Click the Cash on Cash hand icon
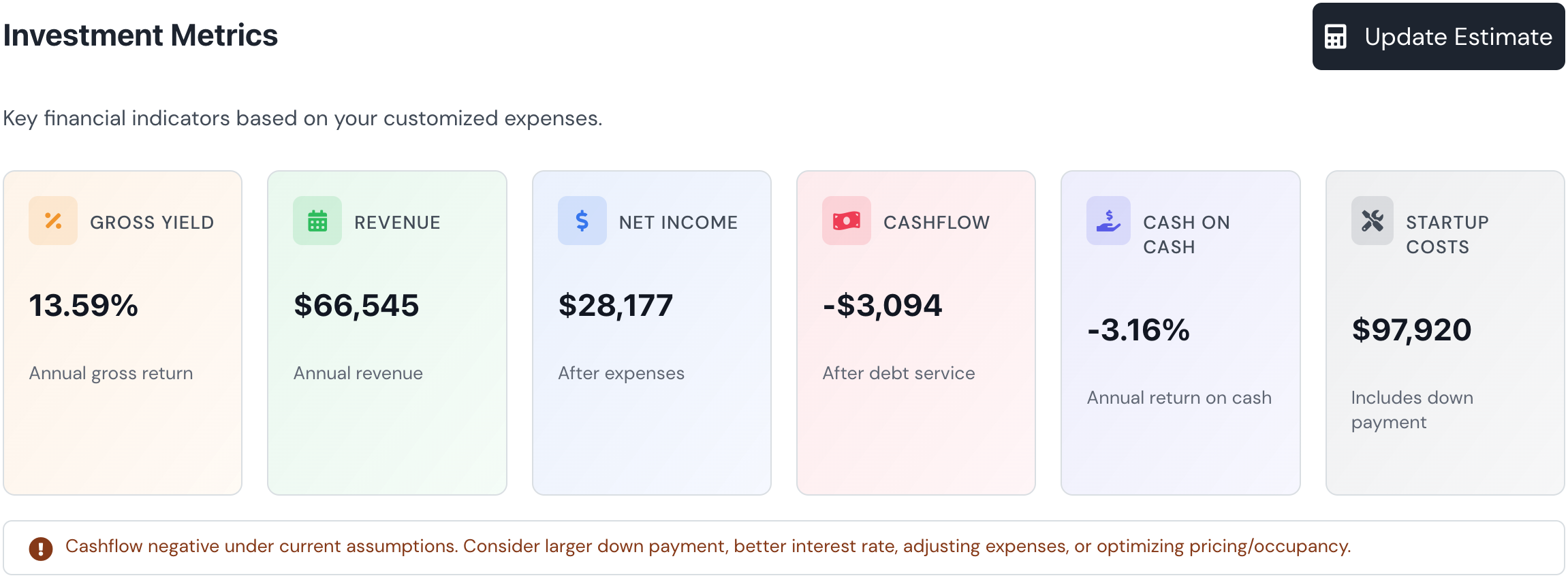This screenshot has width=1568, height=578. click(x=1108, y=221)
